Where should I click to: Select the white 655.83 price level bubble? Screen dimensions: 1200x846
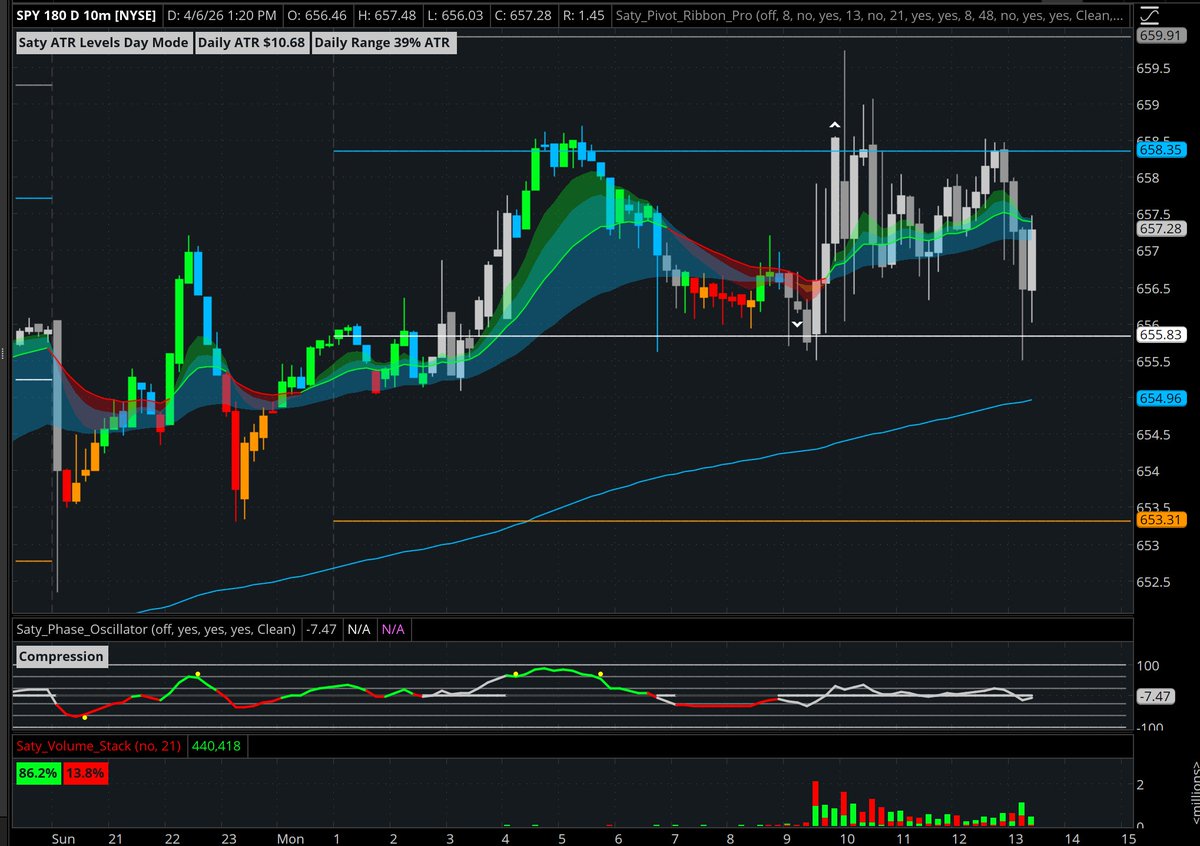(x=1161, y=336)
